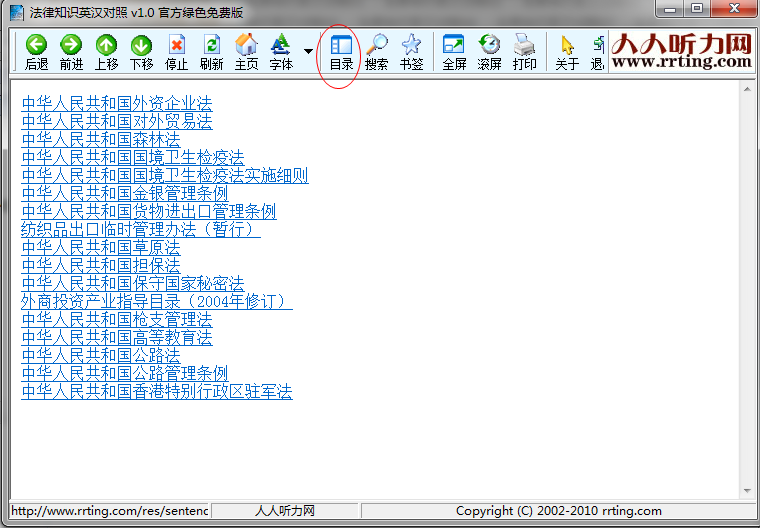Screen dimensions: 760x528
Task: Open link 中华人民共和国对外贸易法
Action: tap(117, 121)
